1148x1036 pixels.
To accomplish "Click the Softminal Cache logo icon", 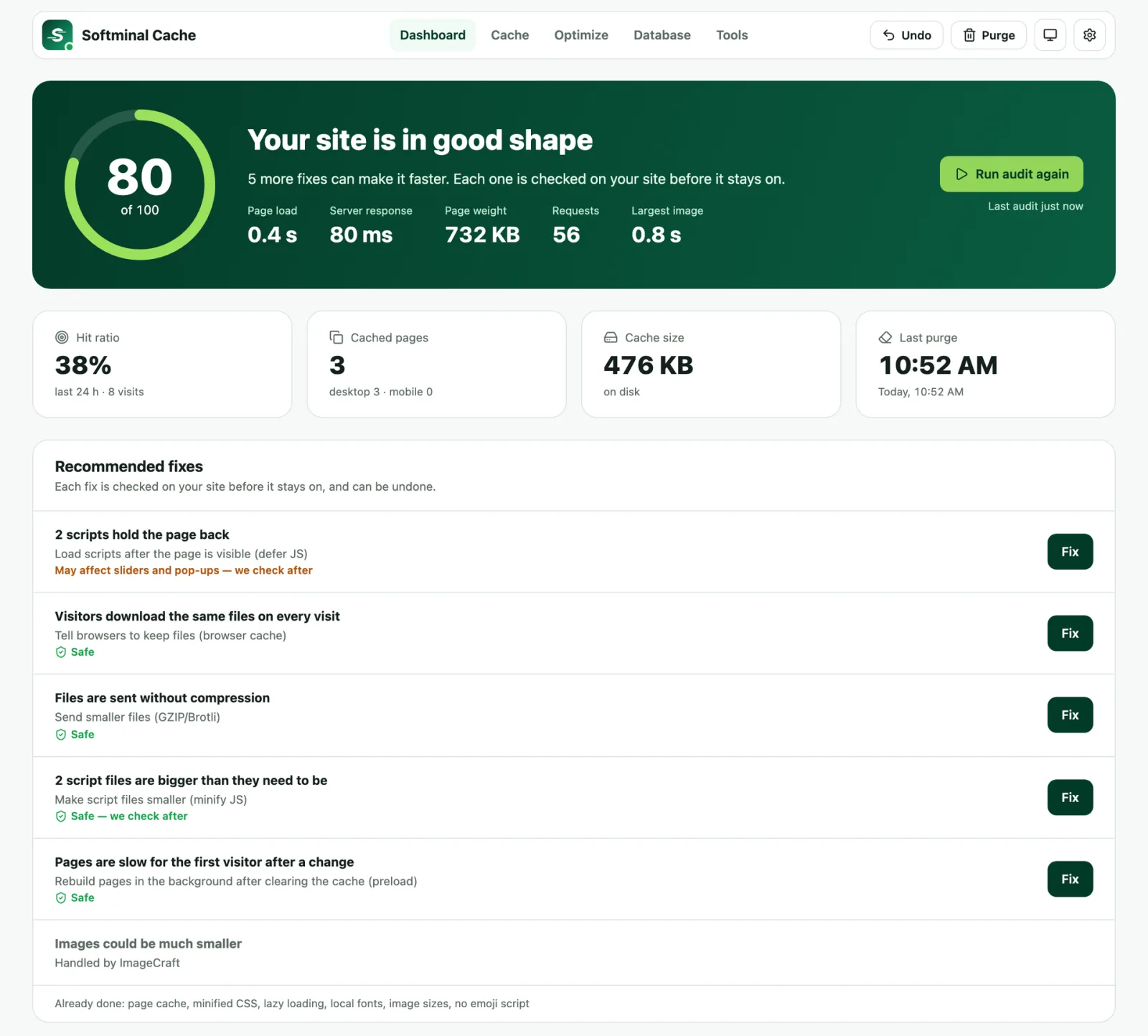I will 57,35.
